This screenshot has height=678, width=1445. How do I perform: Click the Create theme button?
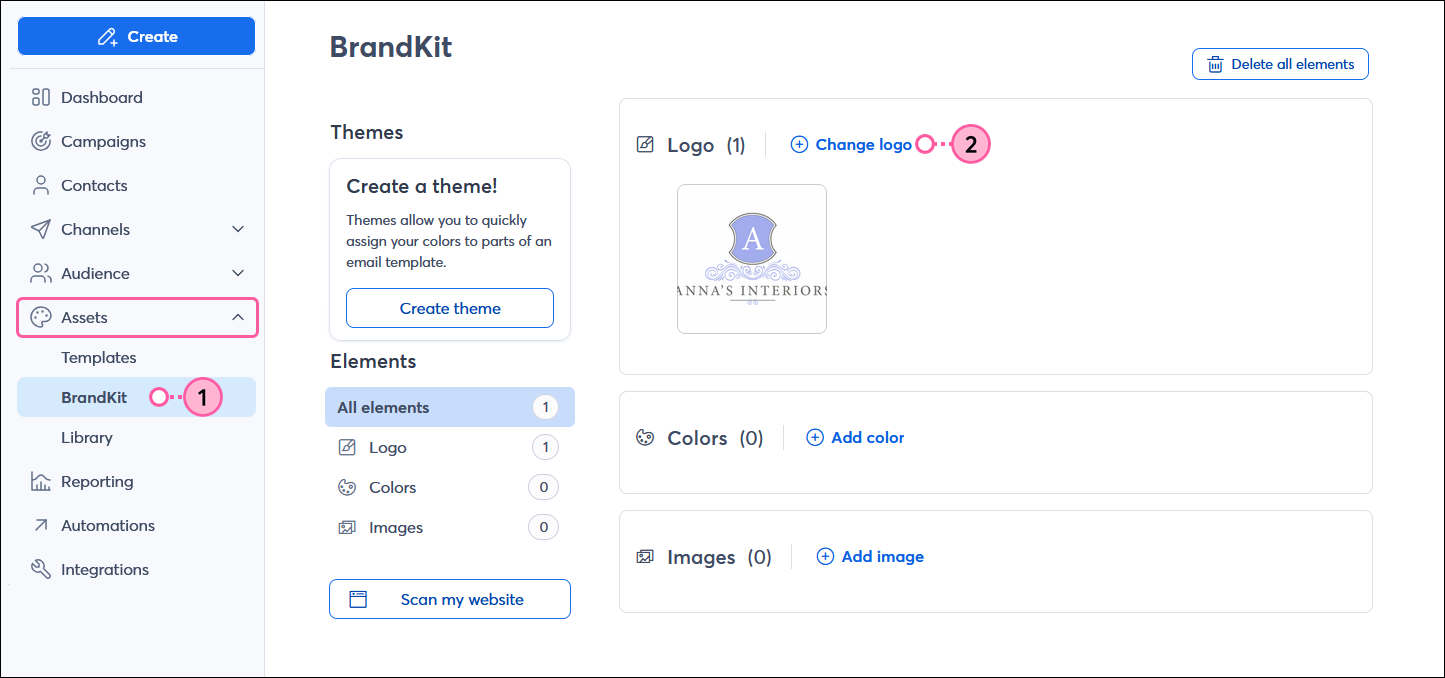[x=449, y=308]
